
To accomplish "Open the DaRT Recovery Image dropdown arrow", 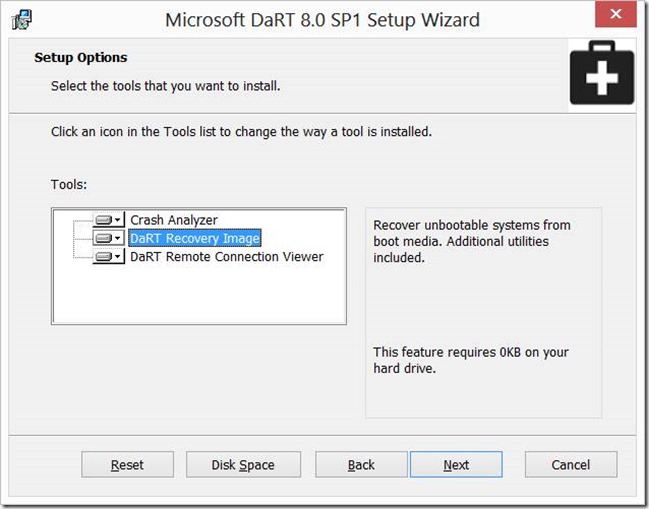I will click(118, 238).
